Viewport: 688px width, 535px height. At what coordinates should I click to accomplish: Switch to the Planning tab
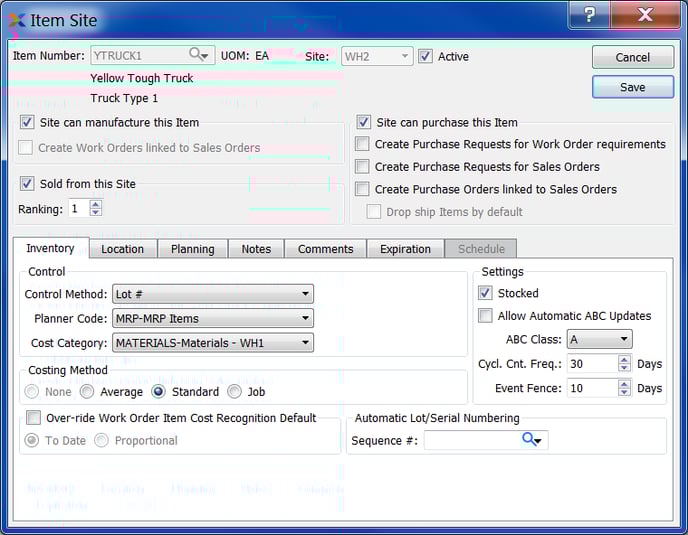[x=192, y=249]
